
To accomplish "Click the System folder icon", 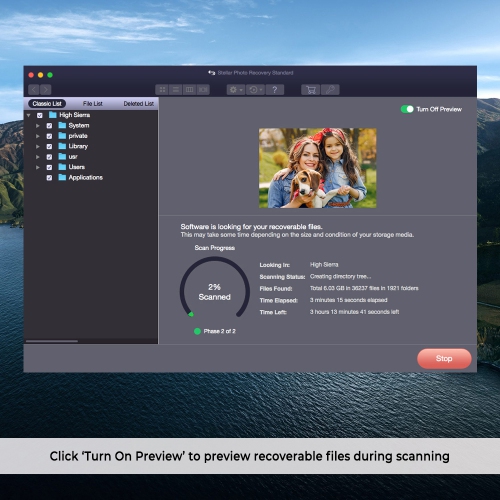I will click(x=62, y=125).
